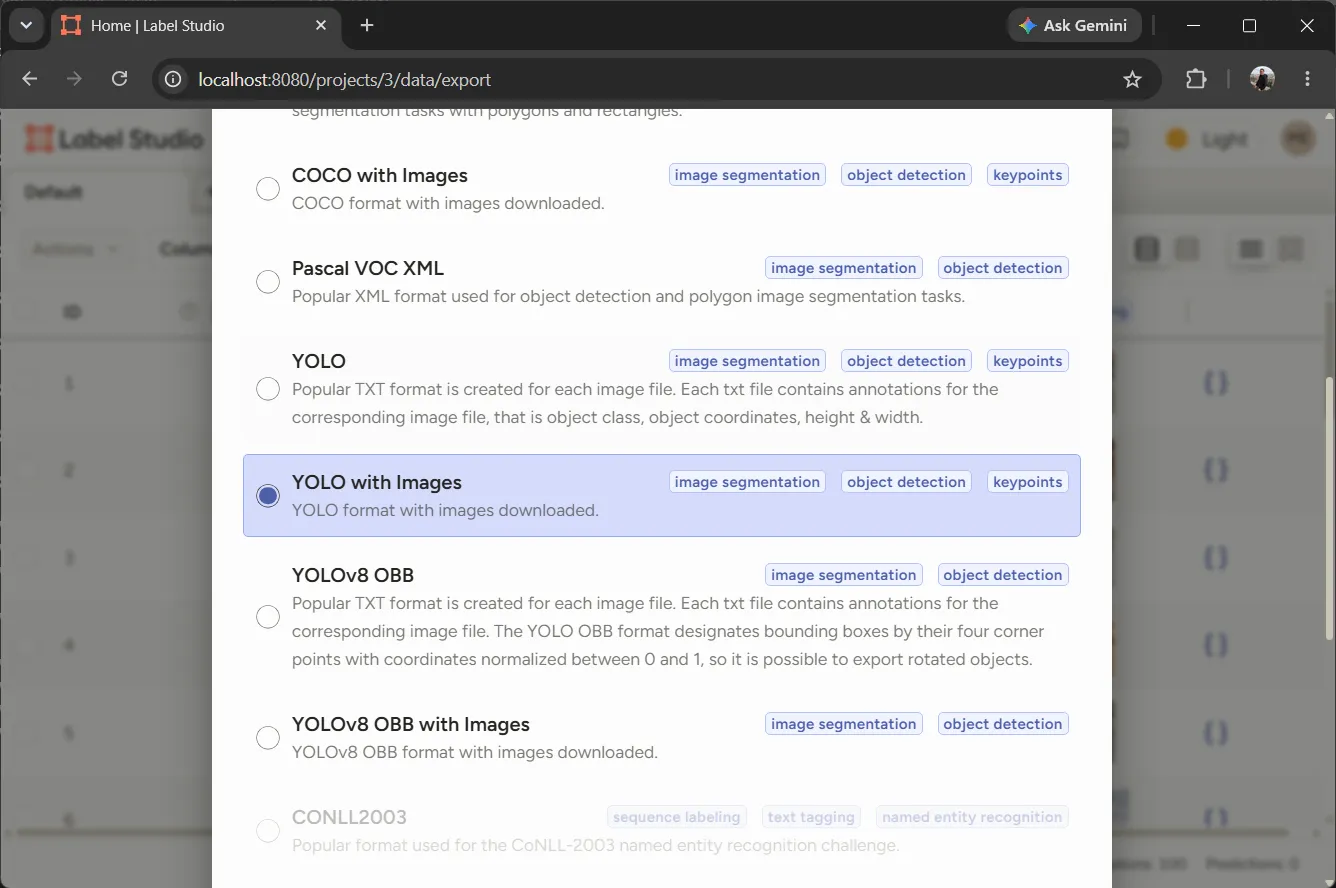
Task: Click the browser forward arrow
Action: tap(74, 79)
